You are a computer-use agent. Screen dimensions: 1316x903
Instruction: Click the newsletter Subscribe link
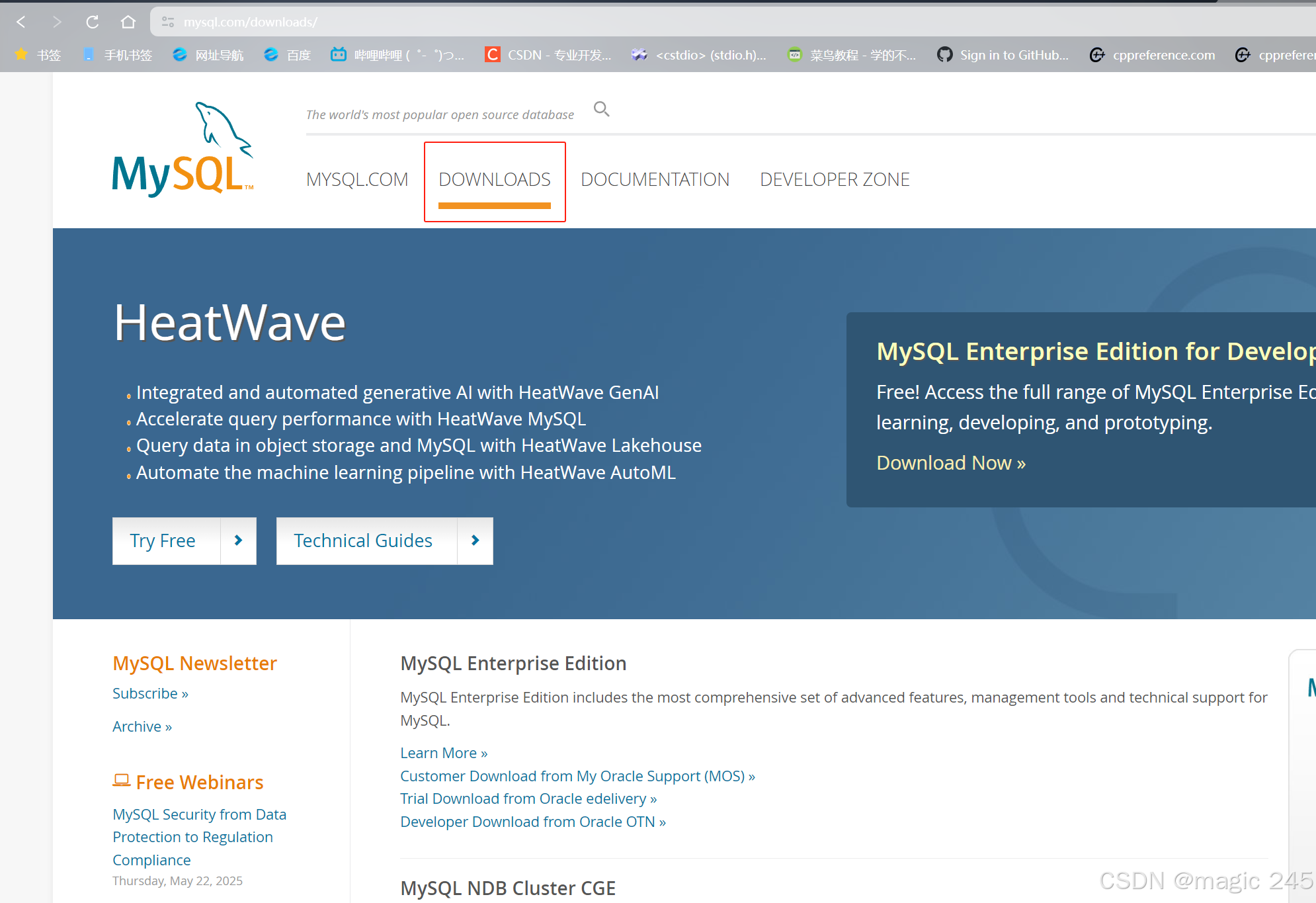150,693
